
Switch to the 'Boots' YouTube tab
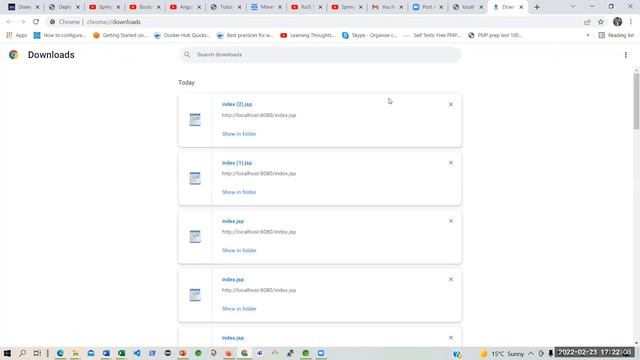(x=144, y=7)
